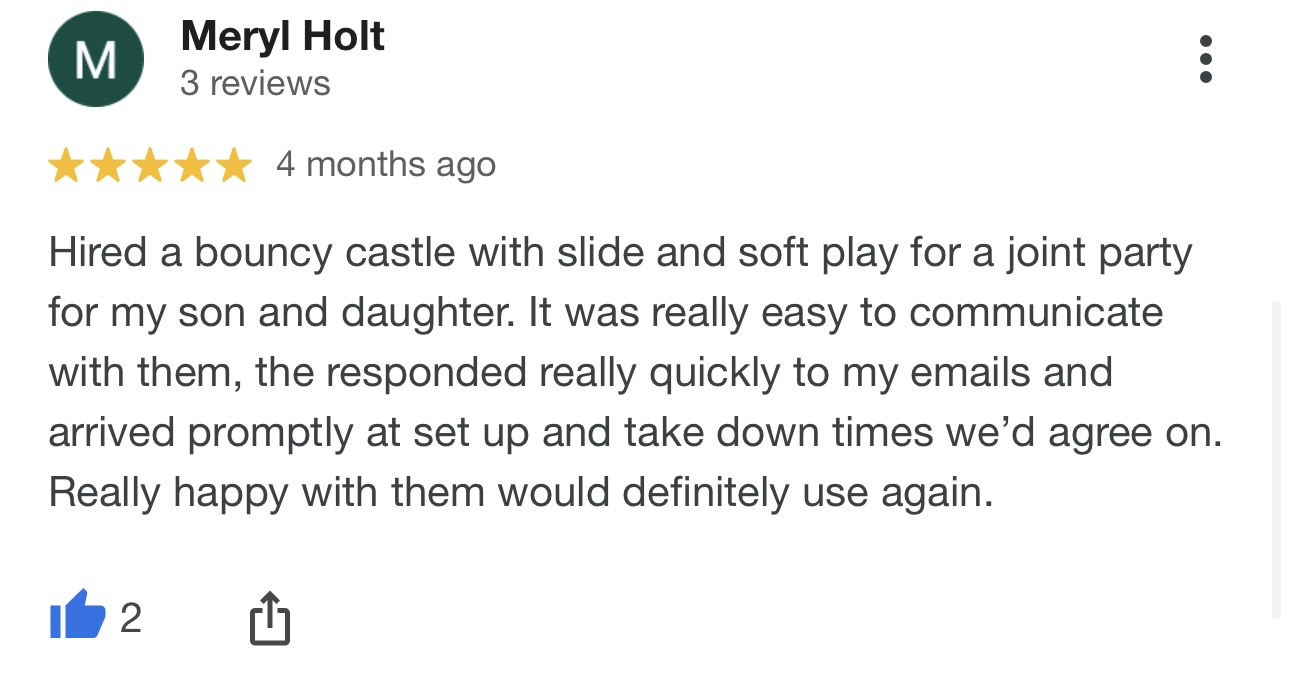Click the like count number 2

[131, 618]
